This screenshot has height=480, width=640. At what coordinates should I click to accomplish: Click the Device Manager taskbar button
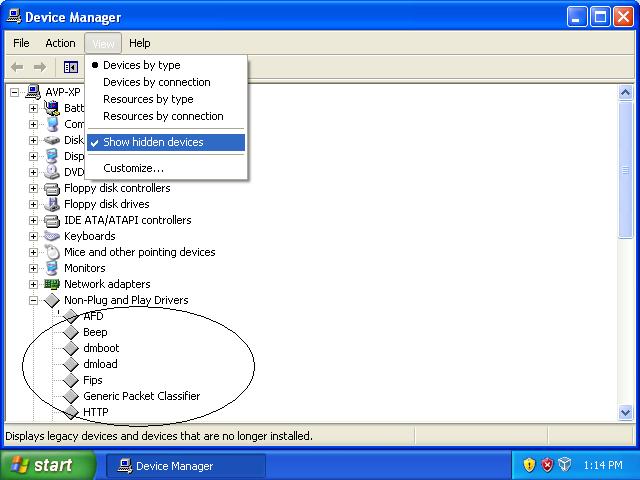[186, 466]
